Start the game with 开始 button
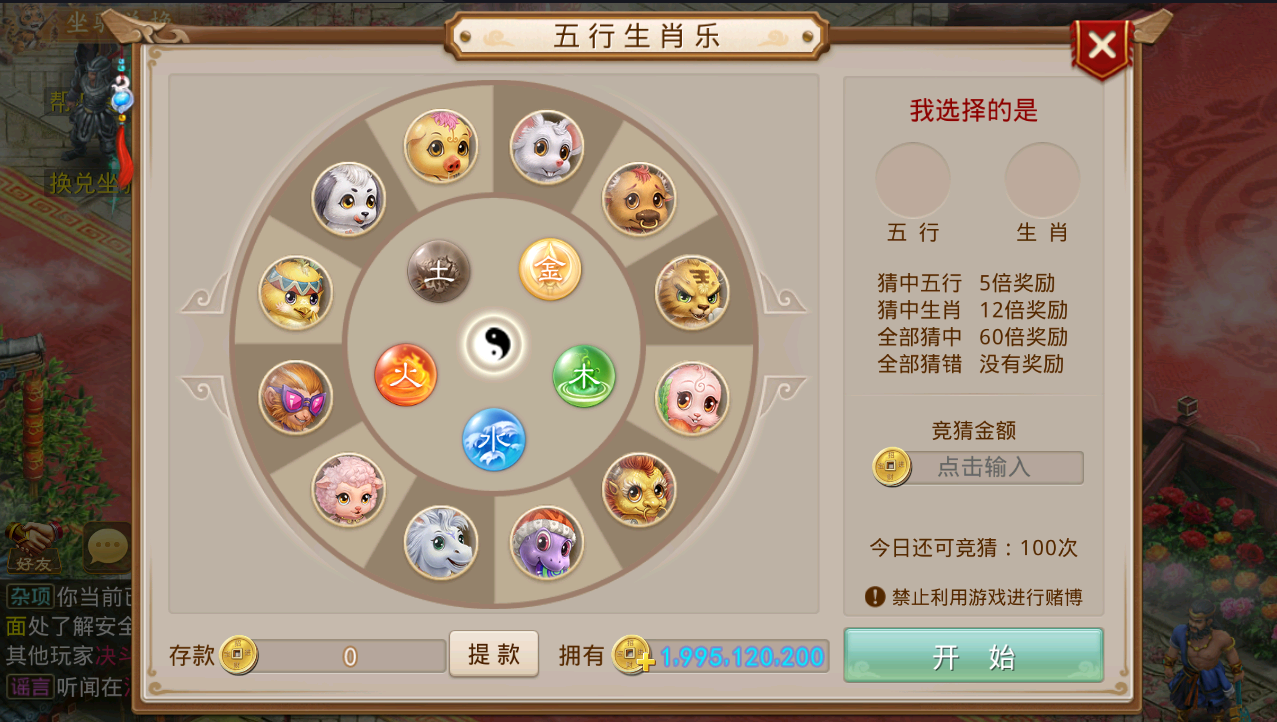The width and height of the screenshot is (1277, 722). 974,656
